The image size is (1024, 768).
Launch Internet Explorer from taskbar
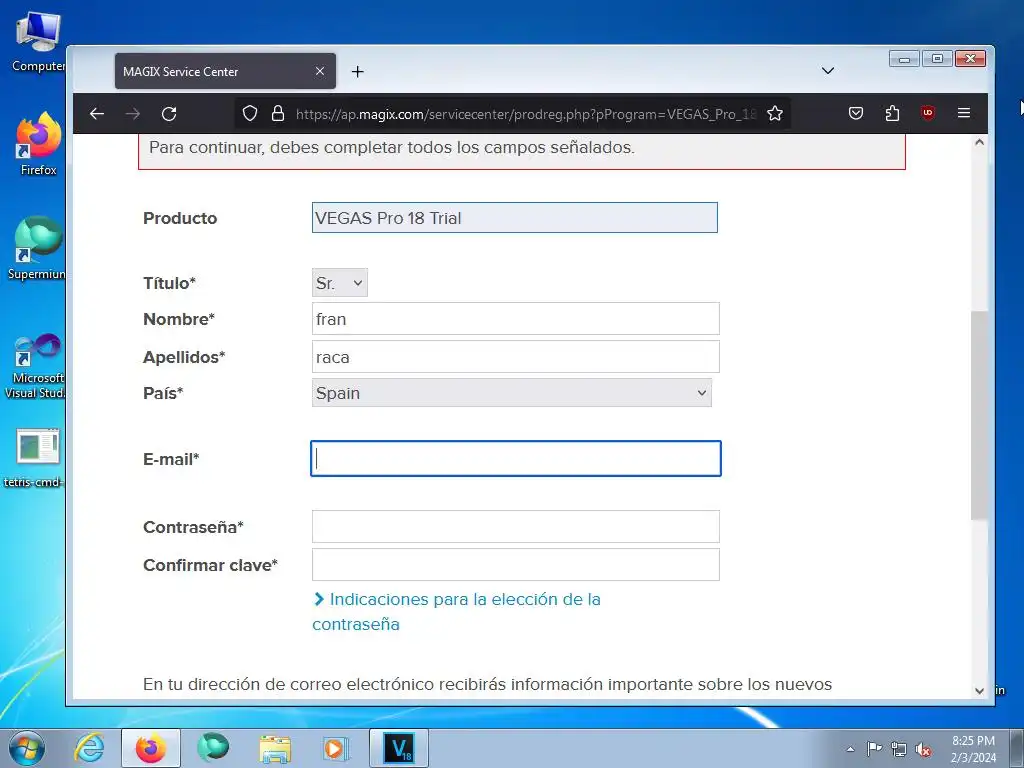tap(89, 748)
